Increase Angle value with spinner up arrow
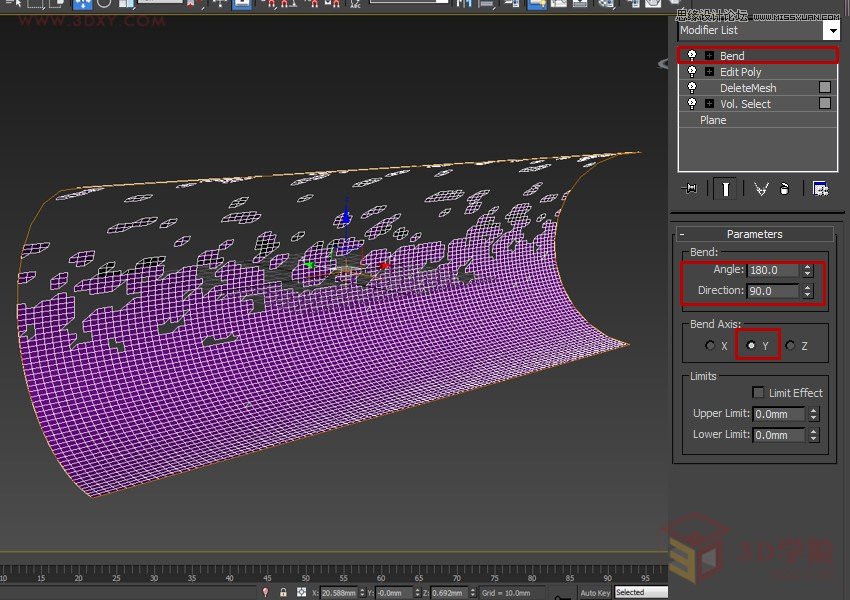This screenshot has height=600, width=850. click(806, 265)
